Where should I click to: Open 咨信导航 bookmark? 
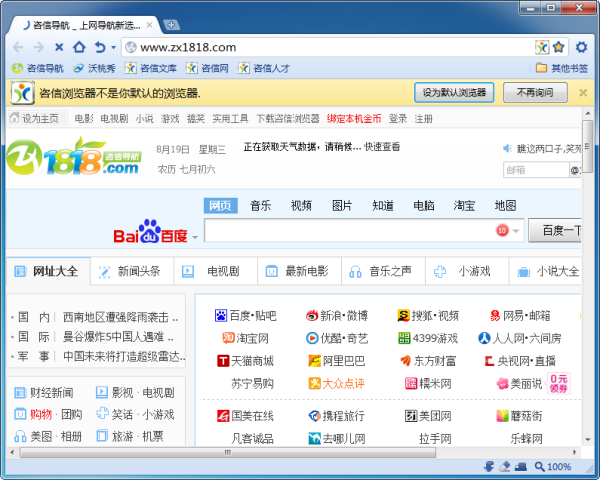(x=38, y=69)
